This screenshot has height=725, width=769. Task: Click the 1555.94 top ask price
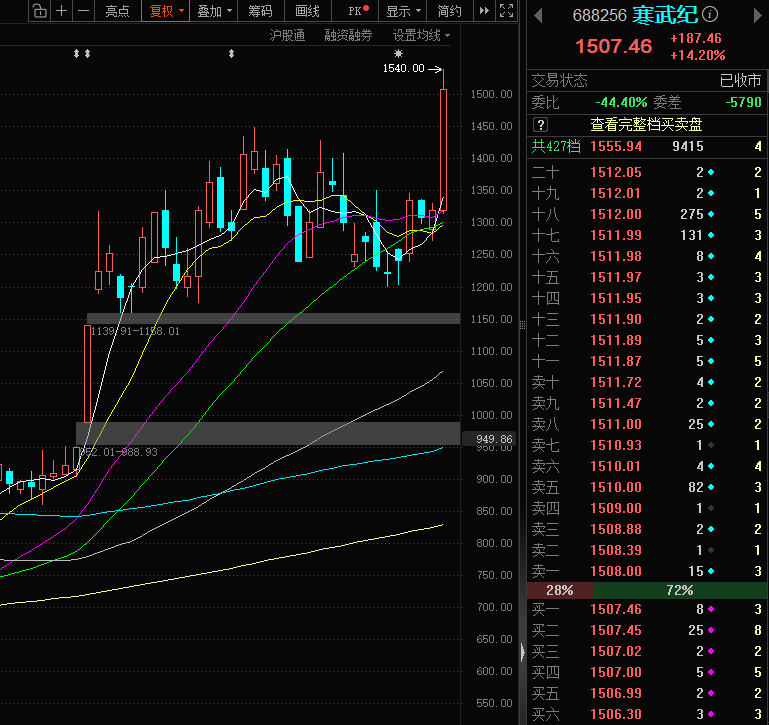tap(615, 146)
